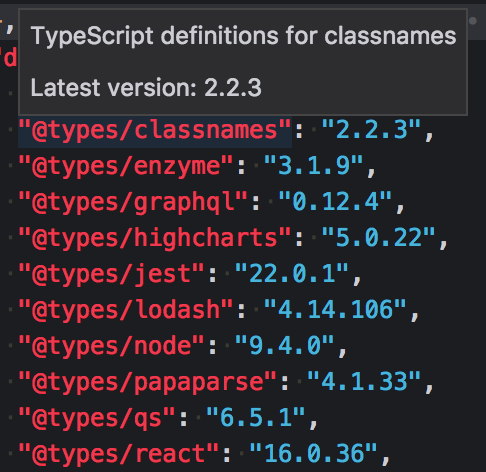Click the "3.1.9" enzyme version value
Screen dimensions: 486x472
click(x=313, y=166)
